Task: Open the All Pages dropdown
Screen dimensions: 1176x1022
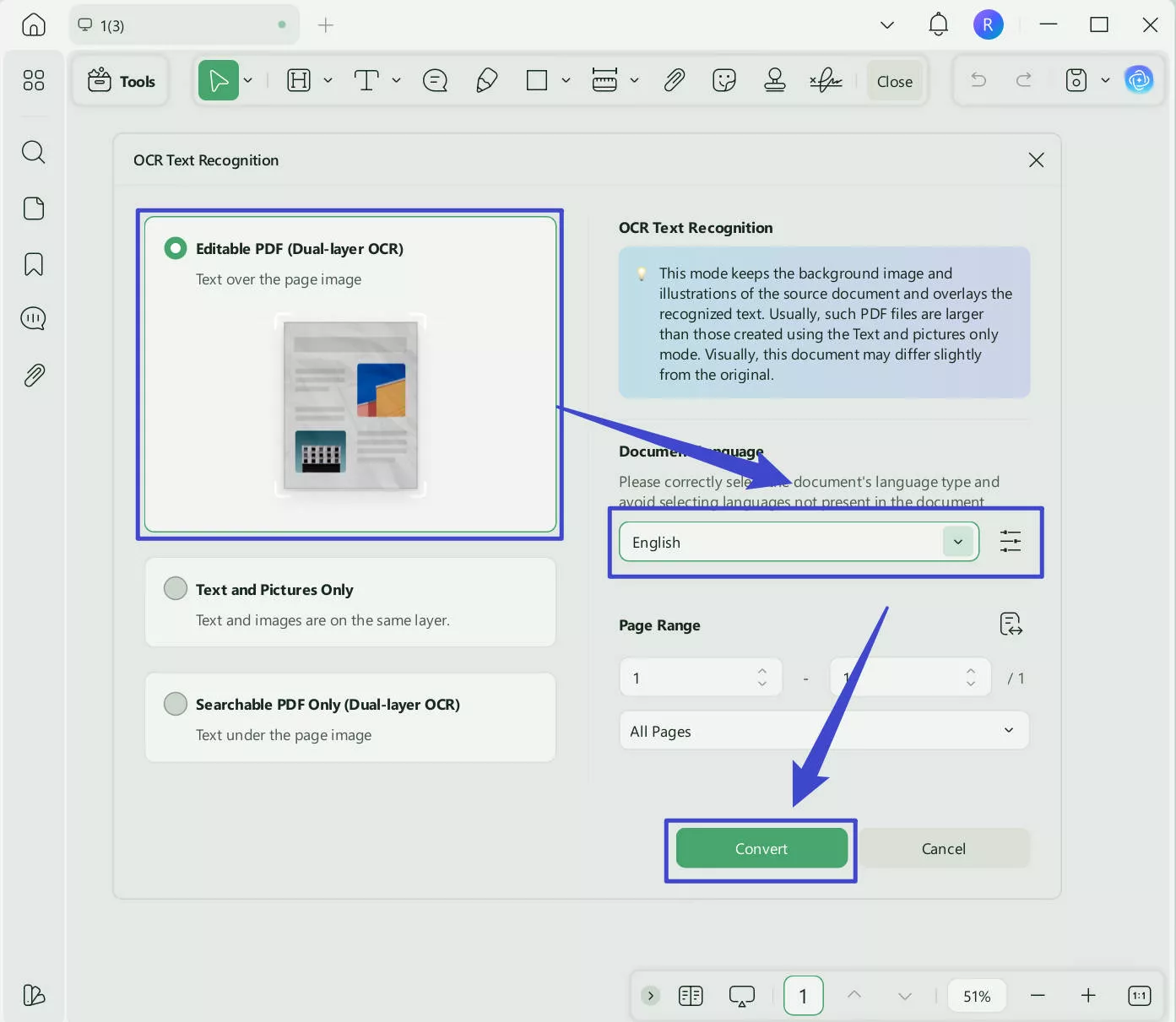Action: 823,731
